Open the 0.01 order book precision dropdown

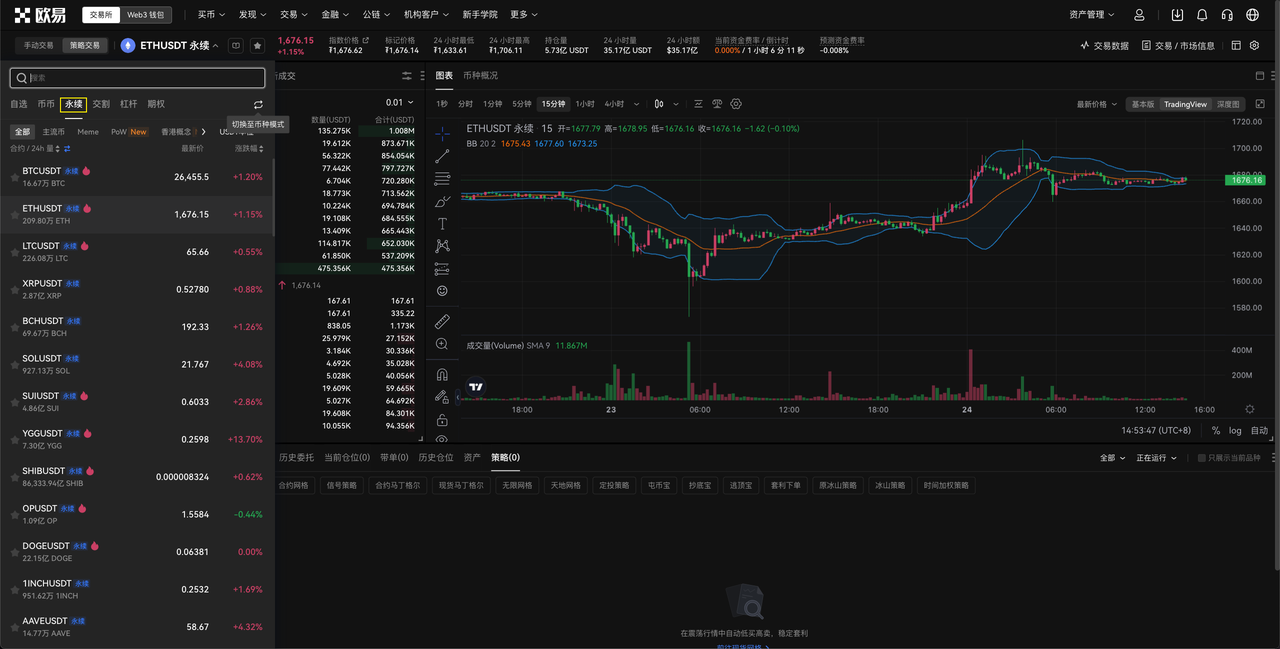click(400, 103)
